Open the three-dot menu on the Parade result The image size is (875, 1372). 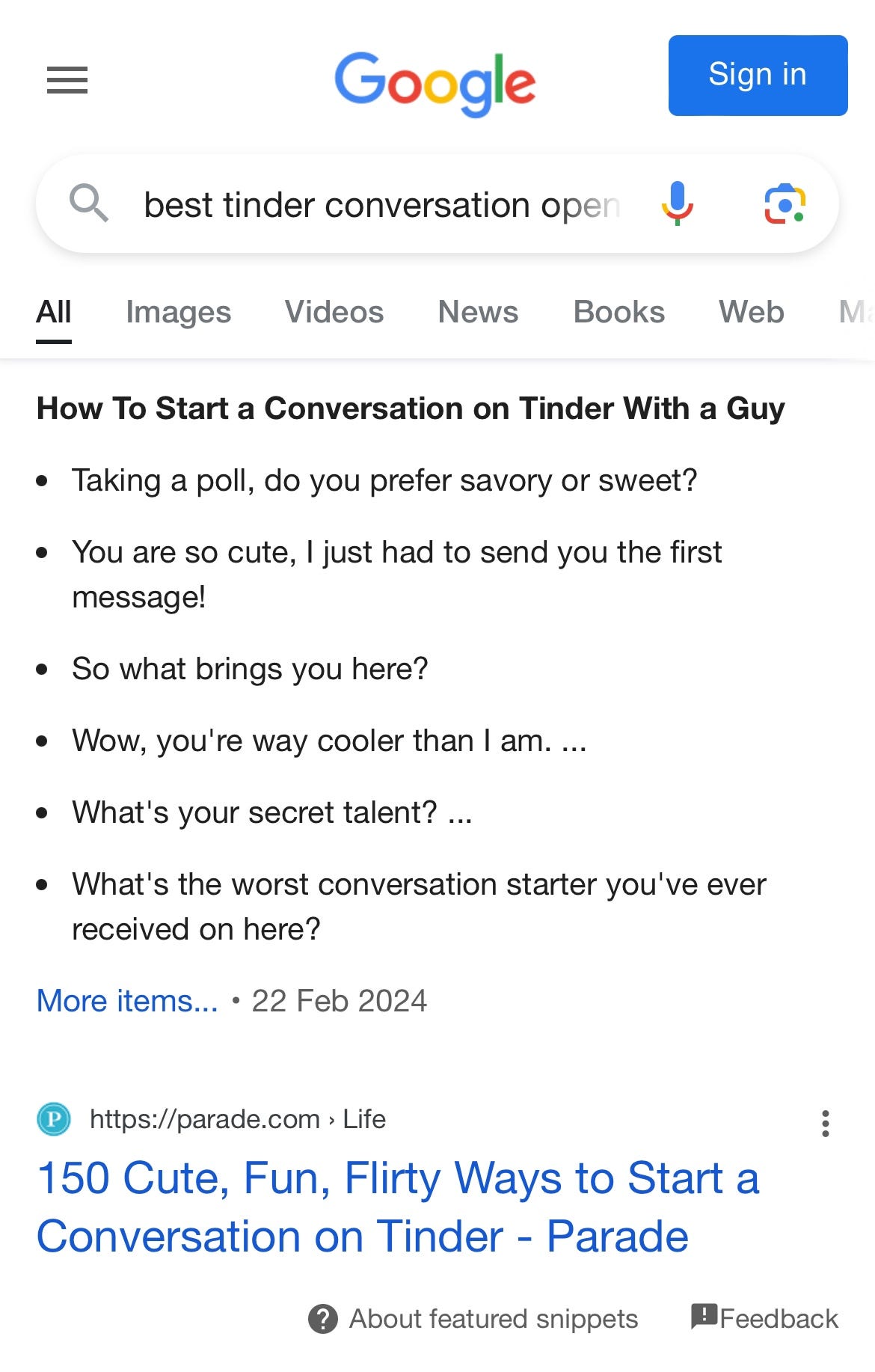pos(825,1122)
